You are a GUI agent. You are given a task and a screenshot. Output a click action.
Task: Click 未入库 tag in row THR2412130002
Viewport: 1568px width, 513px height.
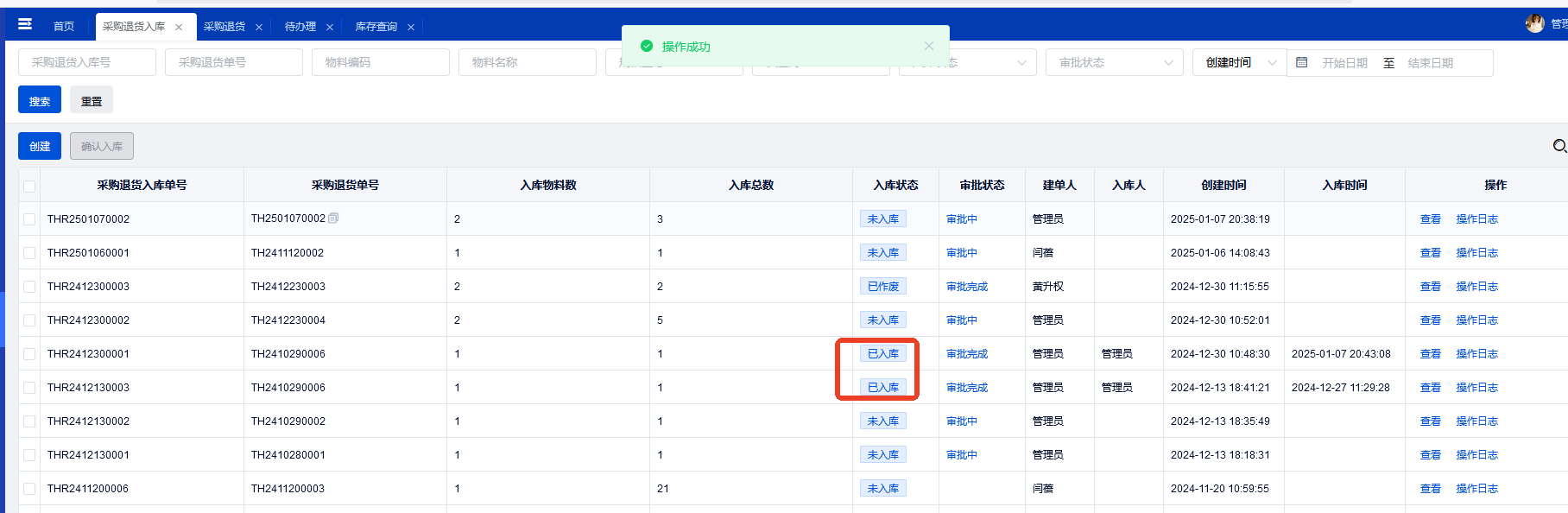click(x=883, y=421)
